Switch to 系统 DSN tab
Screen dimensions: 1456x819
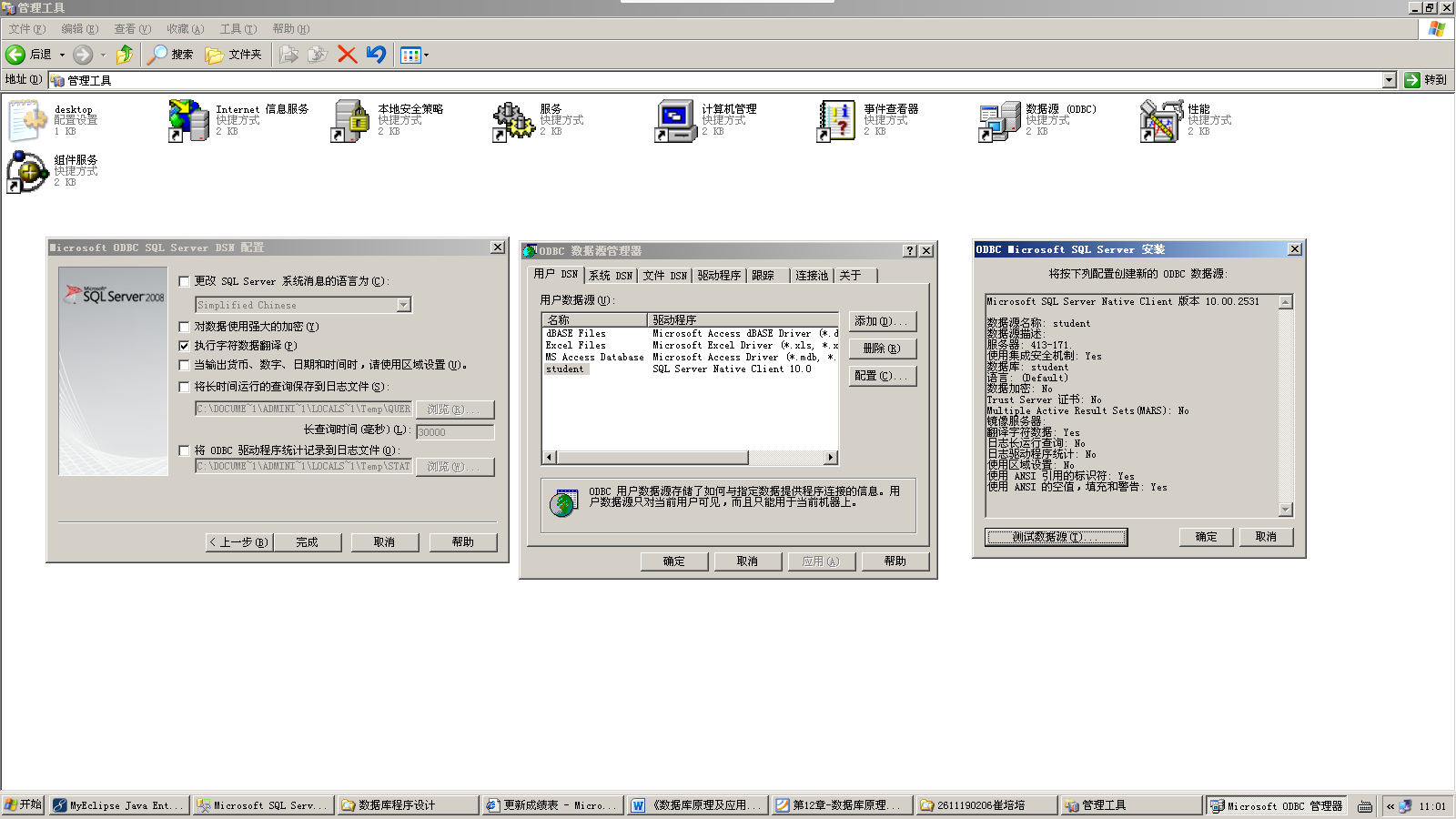(611, 276)
